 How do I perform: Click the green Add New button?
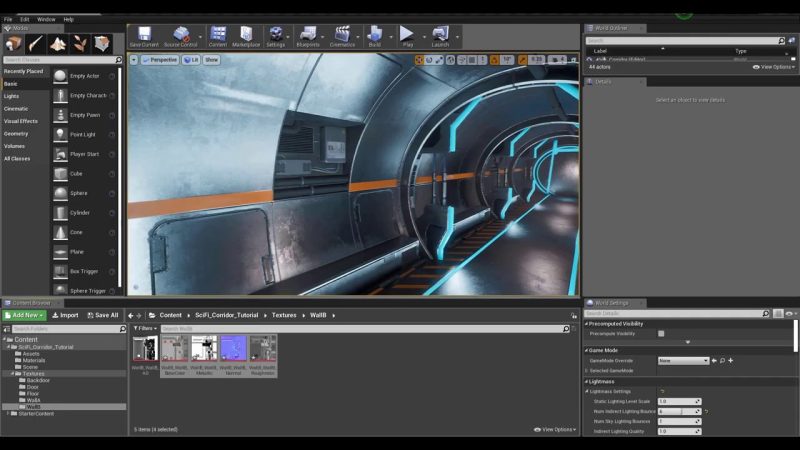pos(23,315)
